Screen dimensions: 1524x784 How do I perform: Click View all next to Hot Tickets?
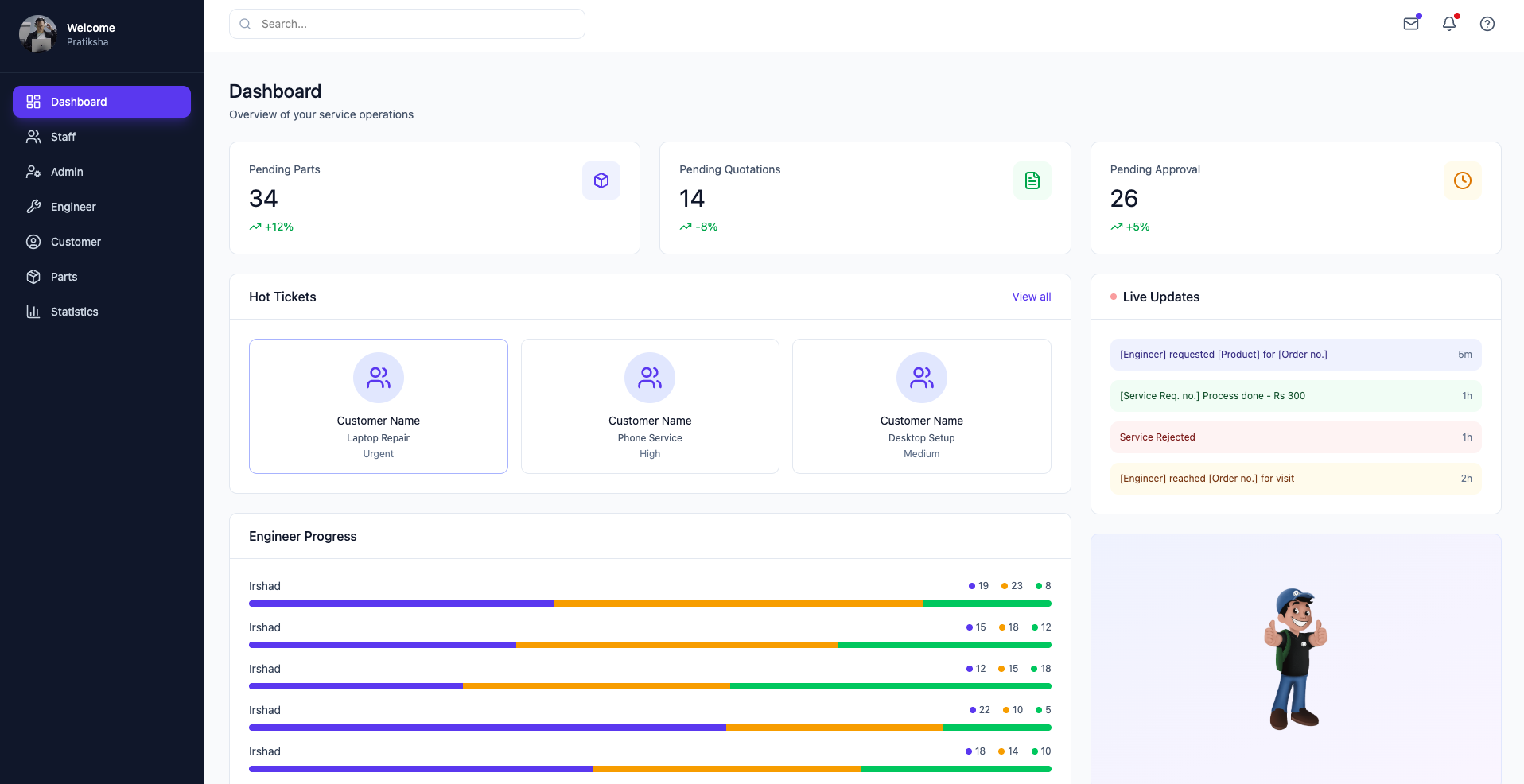1031,297
